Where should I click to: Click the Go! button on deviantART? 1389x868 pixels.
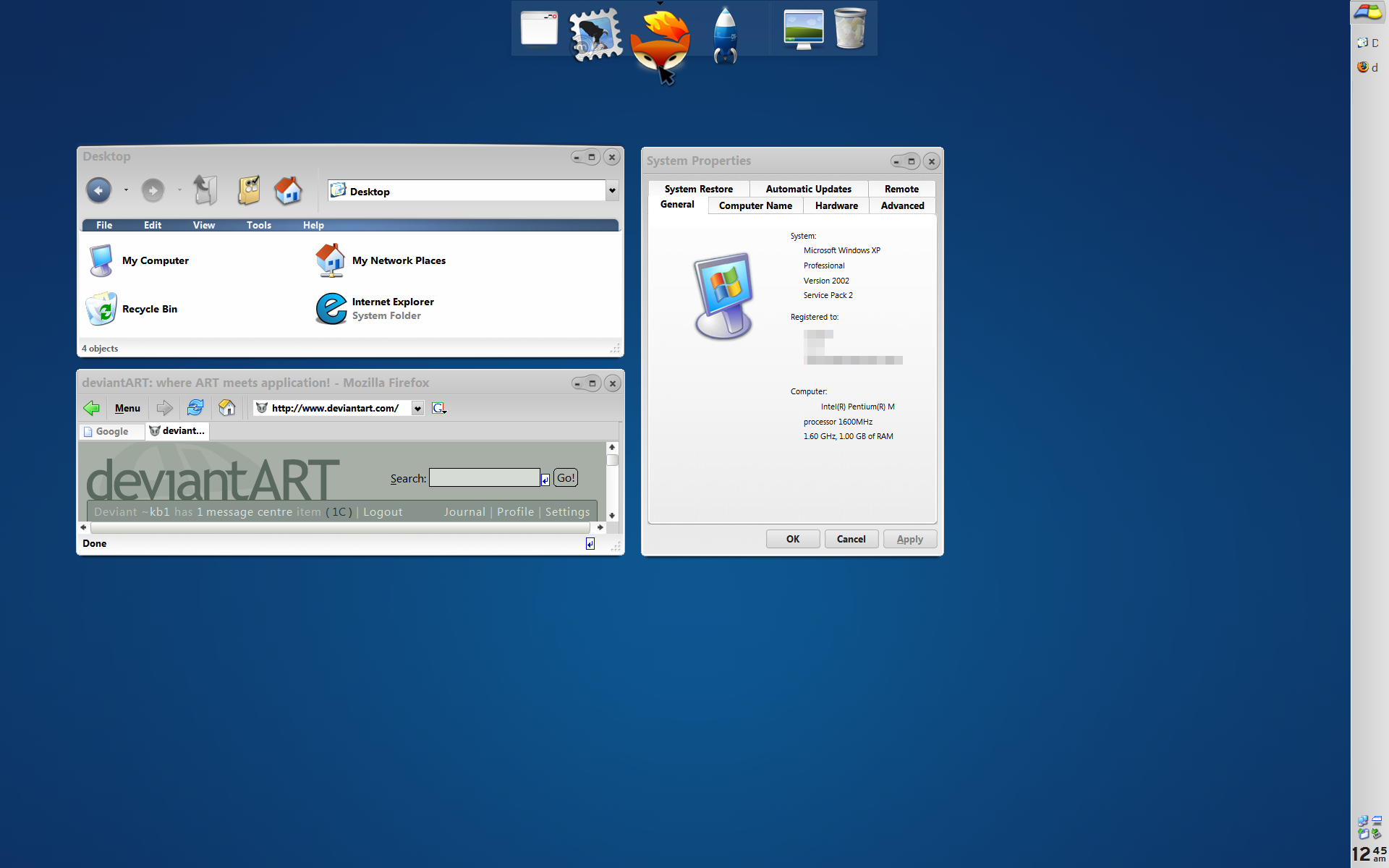tap(566, 477)
